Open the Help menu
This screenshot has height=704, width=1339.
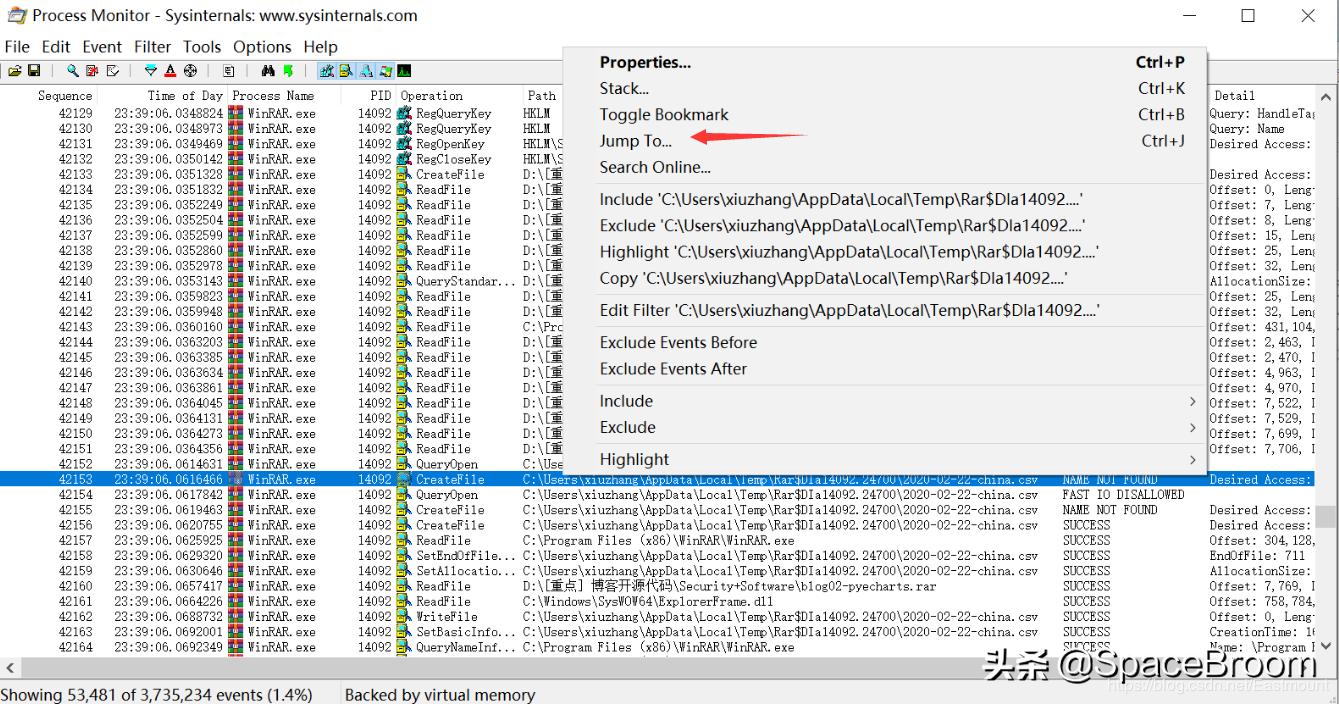click(321, 47)
